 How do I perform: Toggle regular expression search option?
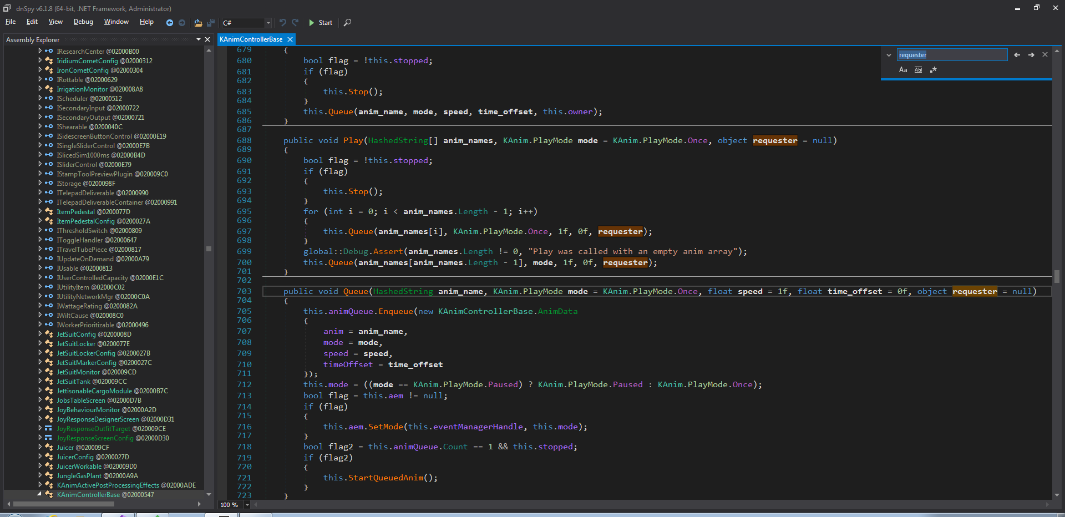pyautogui.click(x=933, y=70)
